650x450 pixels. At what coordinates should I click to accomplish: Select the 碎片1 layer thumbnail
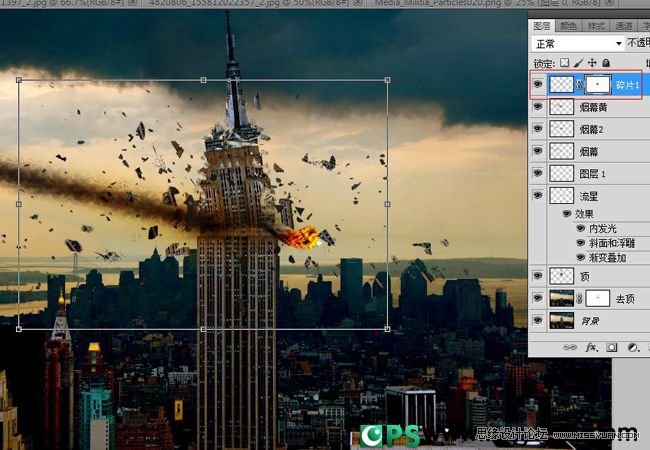(561, 85)
